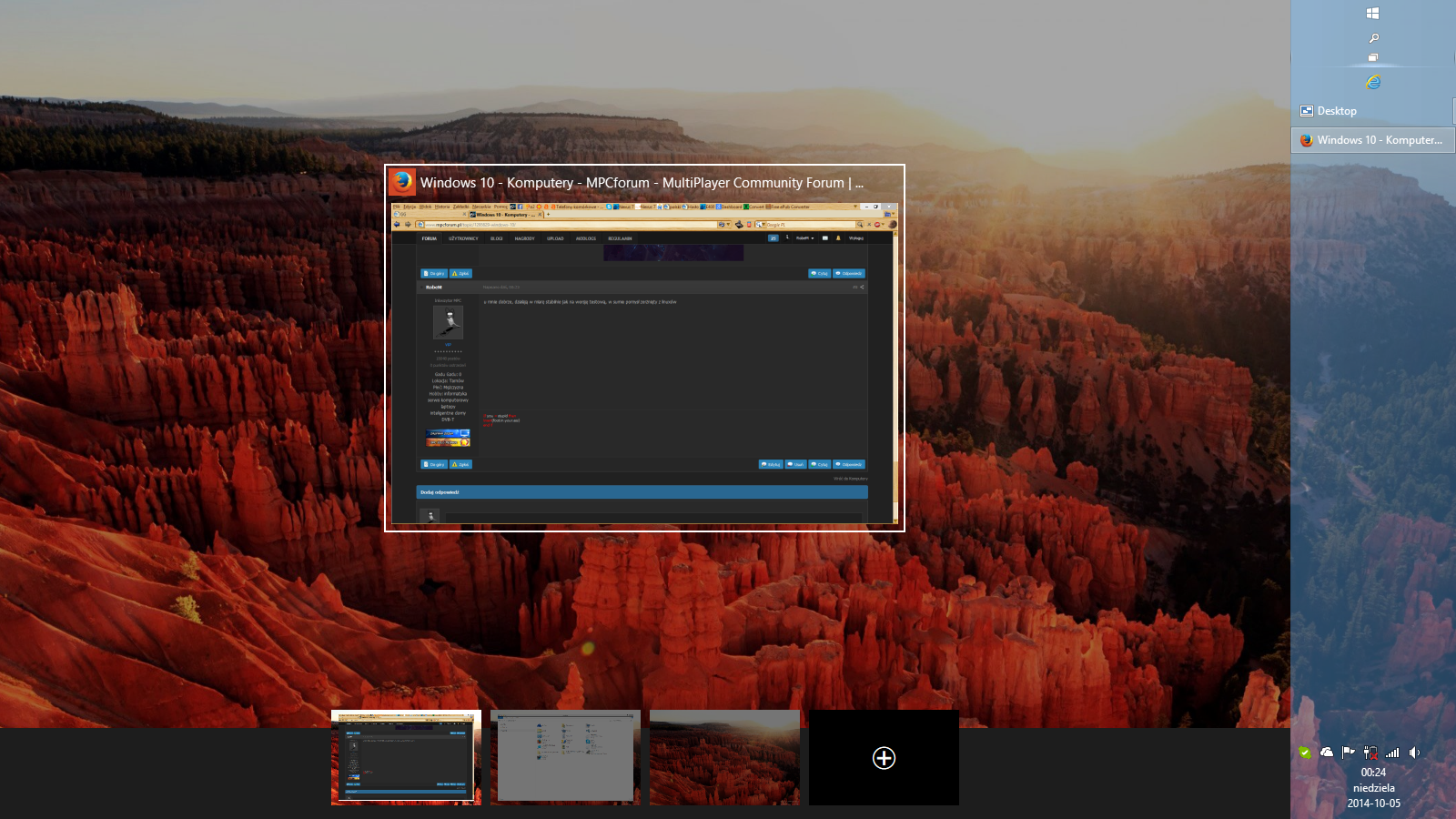Toggle the Task View taskbar button
This screenshot has width=1456, height=819.
coord(1373,57)
